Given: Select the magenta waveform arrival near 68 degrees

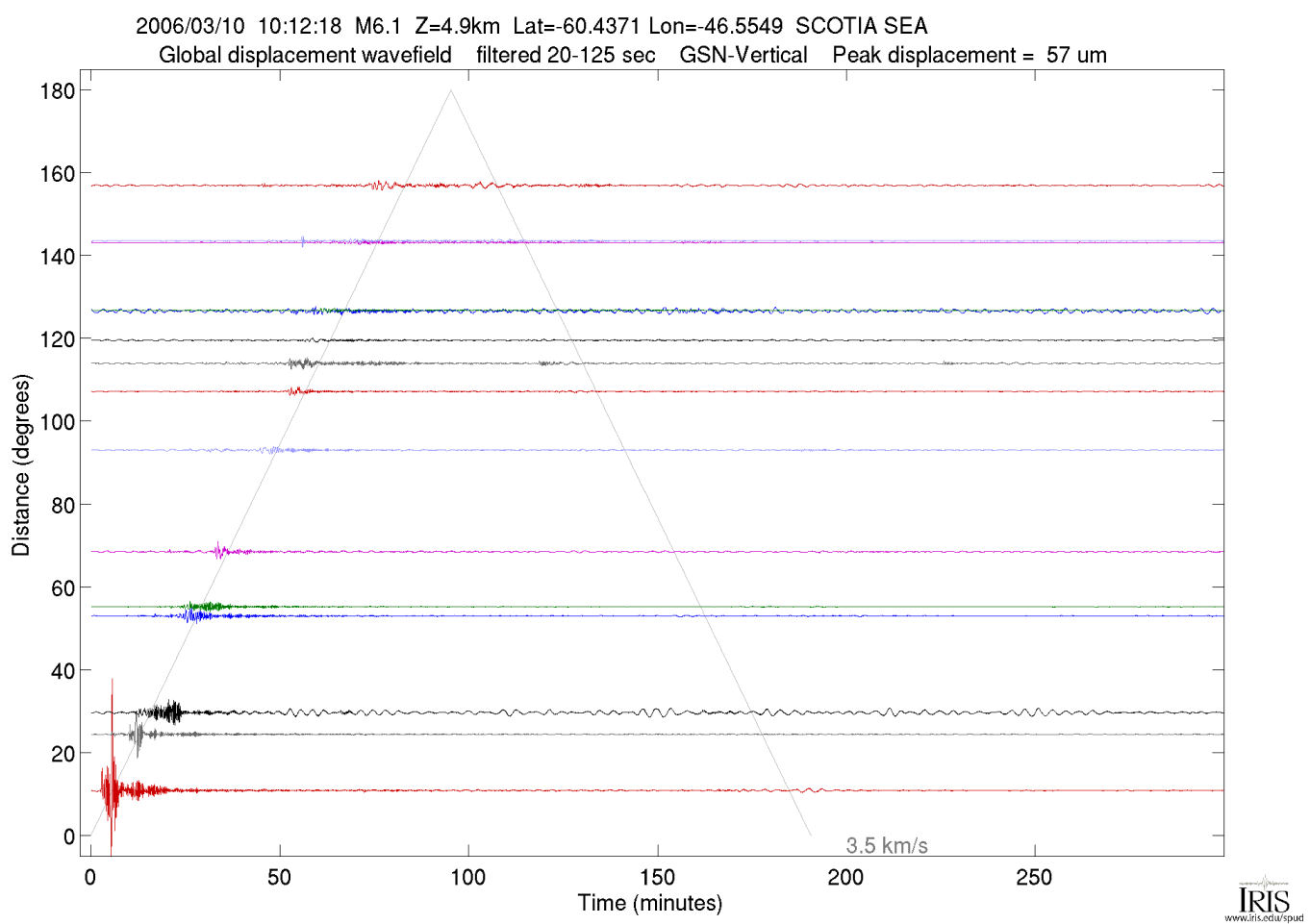Looking at the screenshot, I should pyautogui.click(x=220, y=551).
